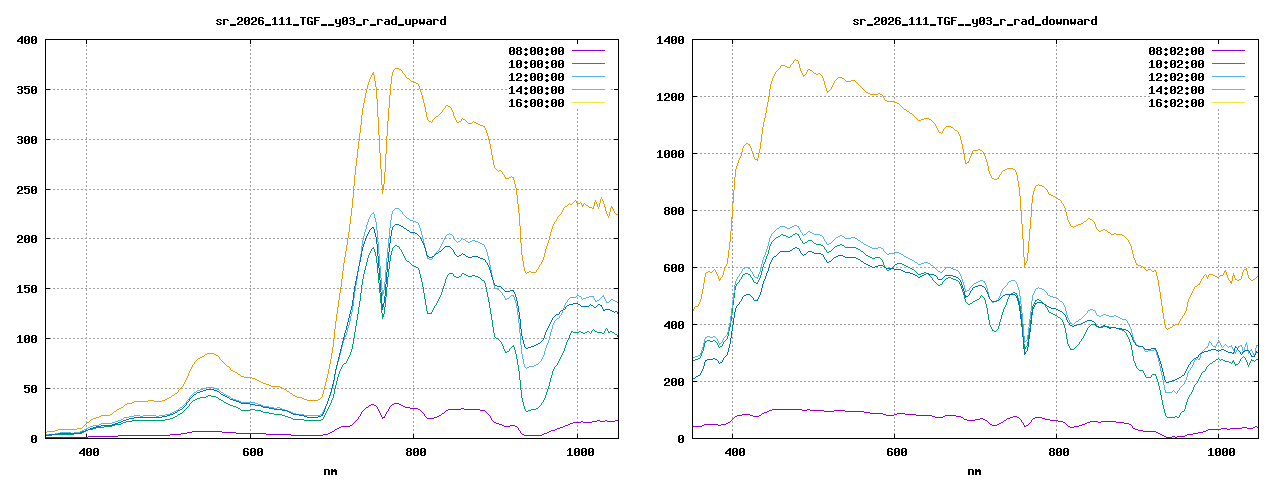Click the 600 x-axis tick label on downward chart
This screenshot has width=1280, height=480.
coord(896,453)
